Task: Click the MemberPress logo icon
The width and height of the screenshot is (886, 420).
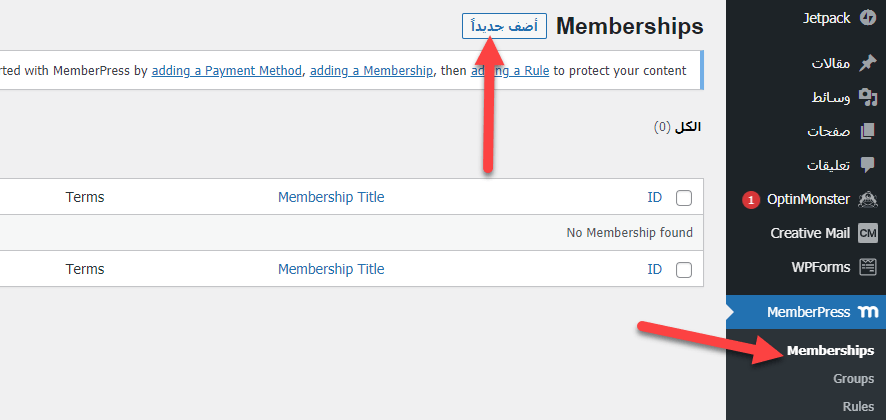Action: tap(867, 312)
